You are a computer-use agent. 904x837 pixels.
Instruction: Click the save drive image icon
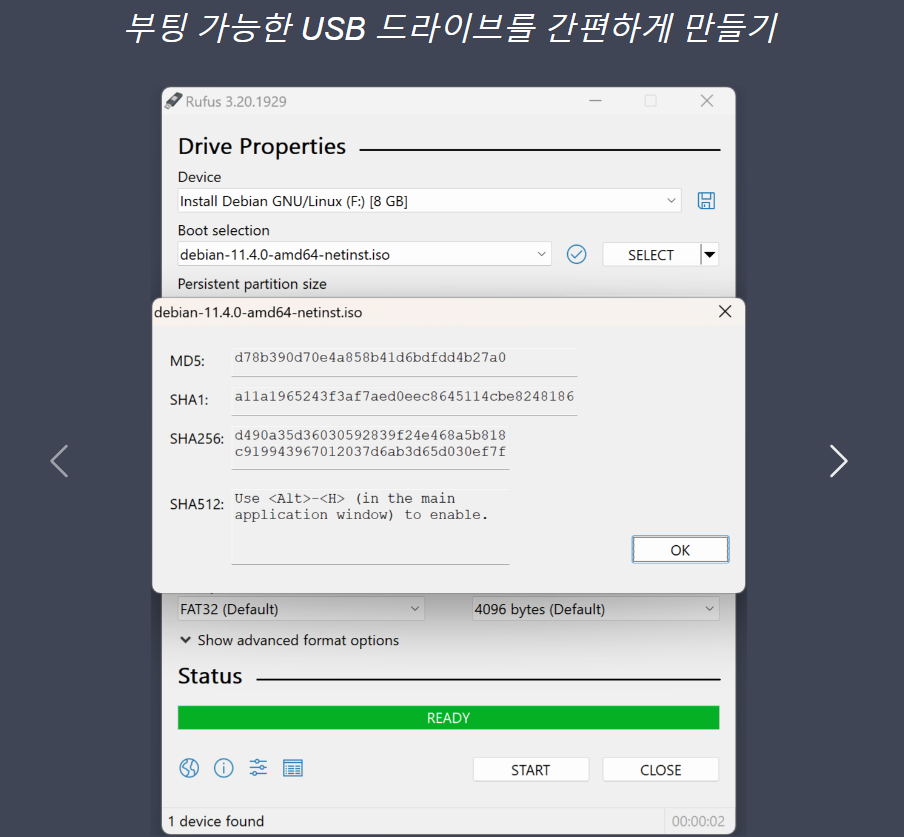coord(706,201)
